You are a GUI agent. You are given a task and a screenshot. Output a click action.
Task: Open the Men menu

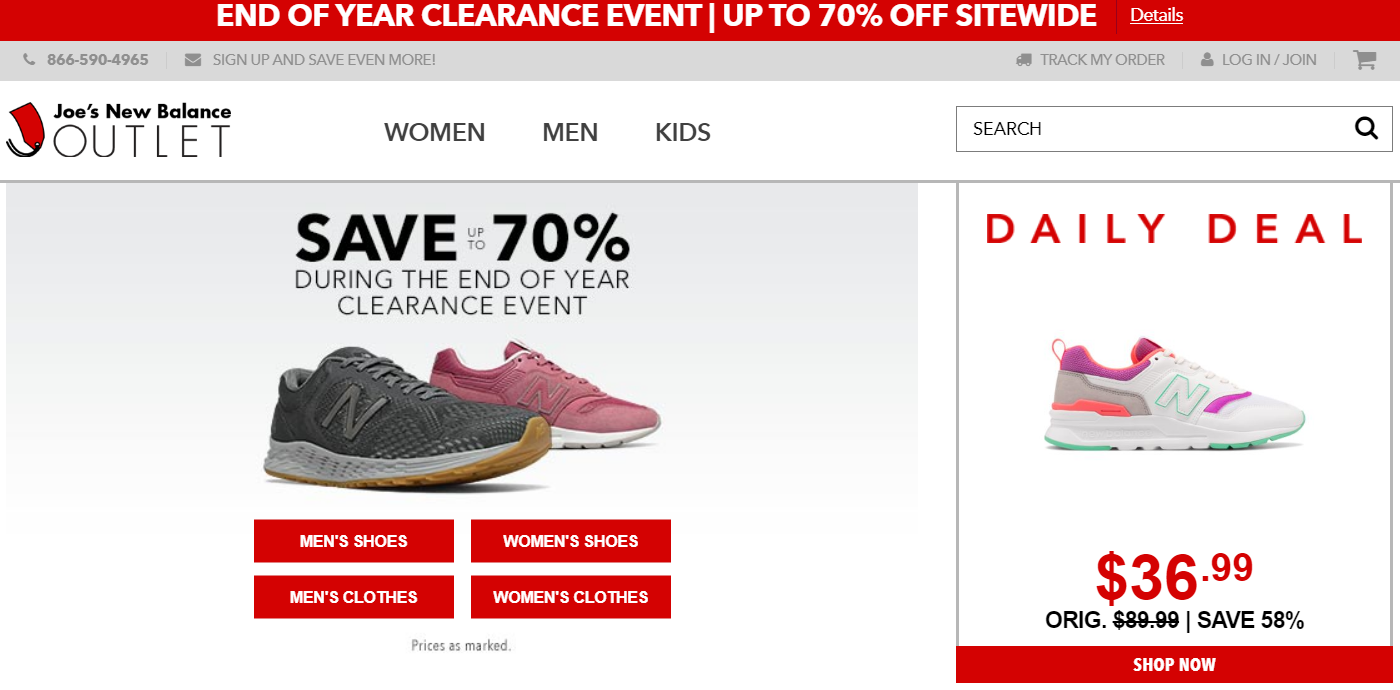570,132
